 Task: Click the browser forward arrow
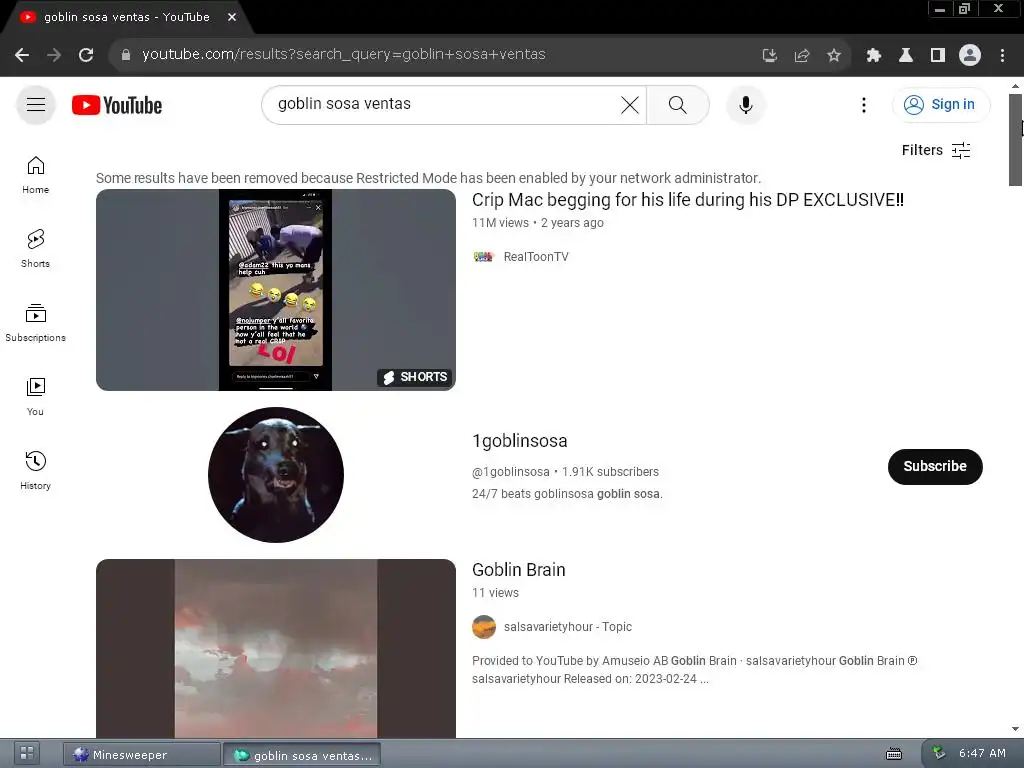tap(54, 55)
